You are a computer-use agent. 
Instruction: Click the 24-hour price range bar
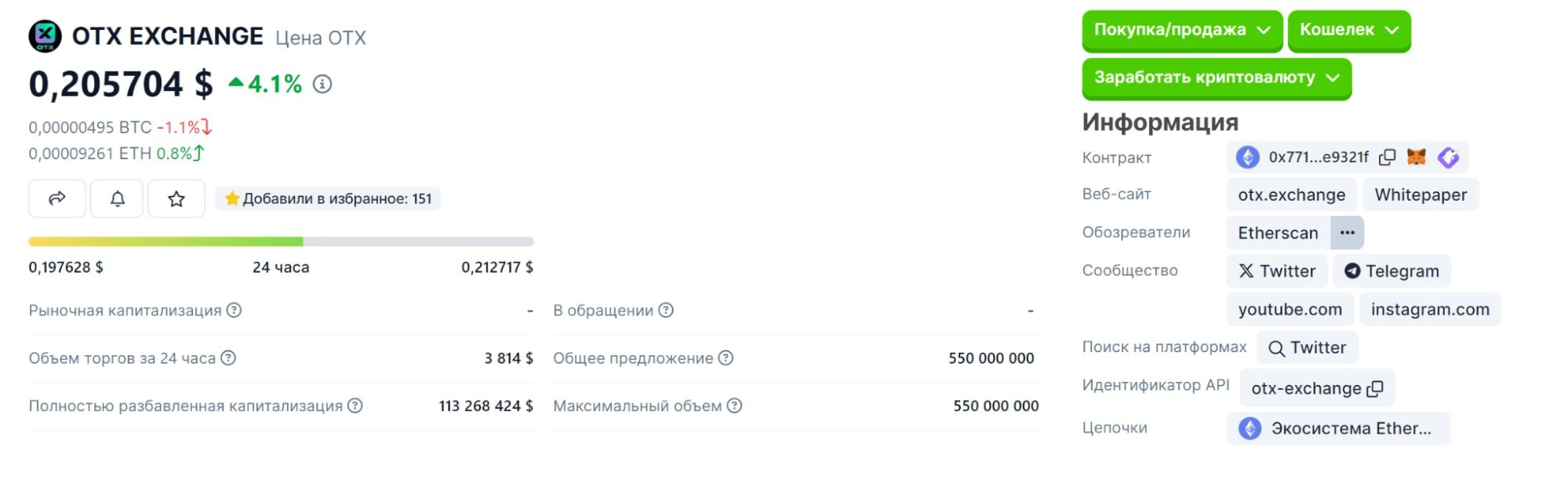point(281,241)
